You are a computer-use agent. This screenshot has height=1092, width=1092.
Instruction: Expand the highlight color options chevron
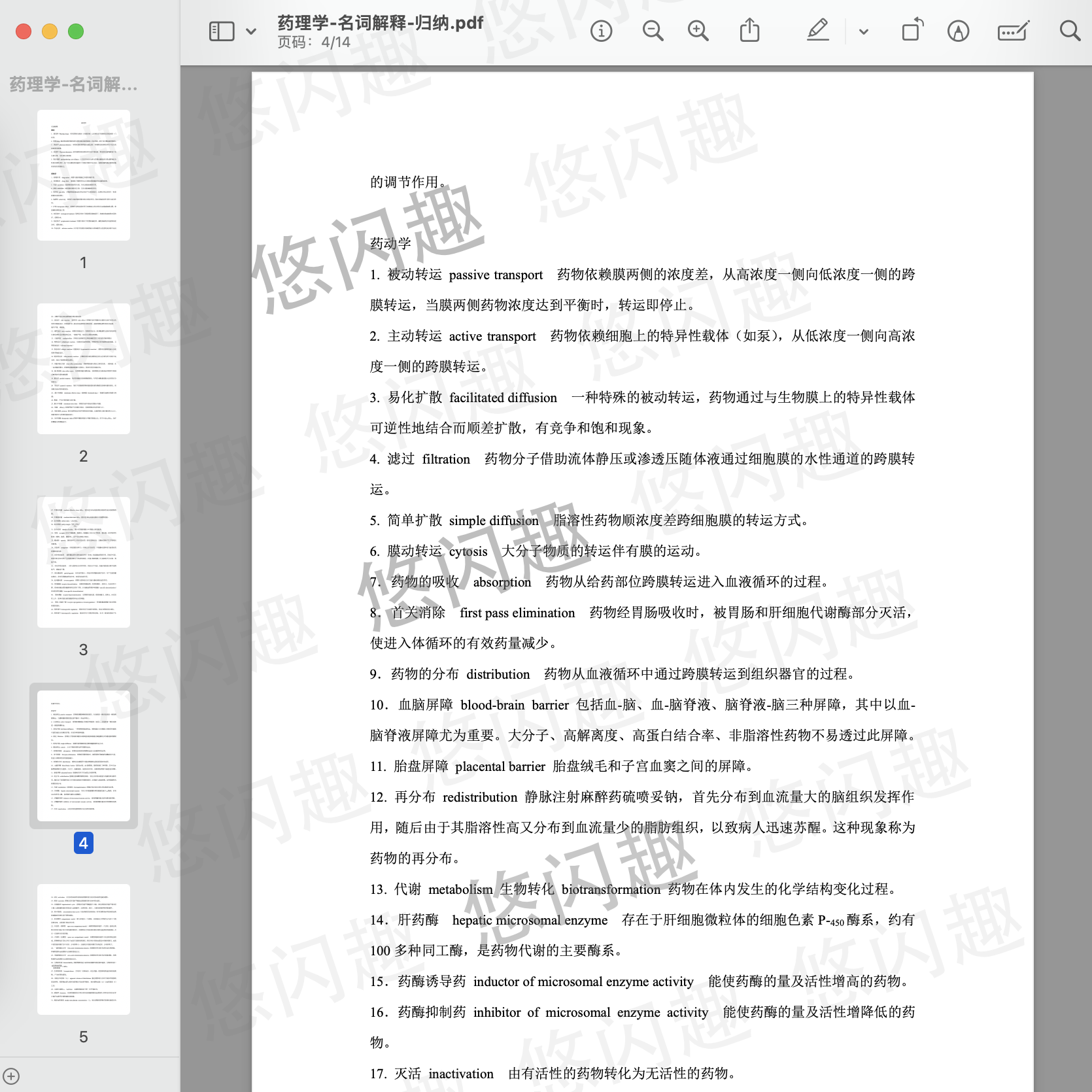tap(863, 31)
